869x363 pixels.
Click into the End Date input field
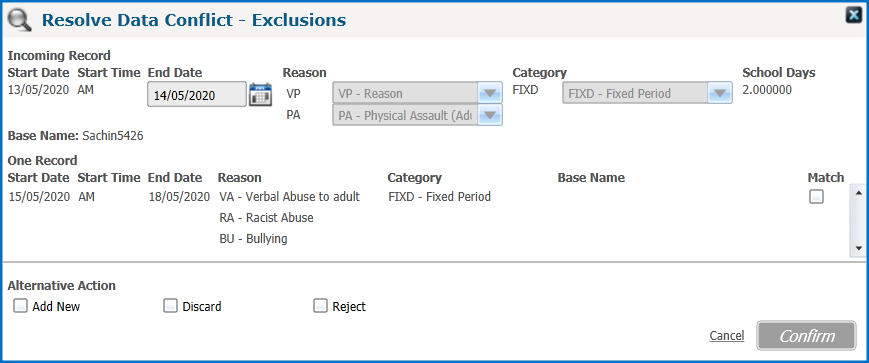(197, 94)
